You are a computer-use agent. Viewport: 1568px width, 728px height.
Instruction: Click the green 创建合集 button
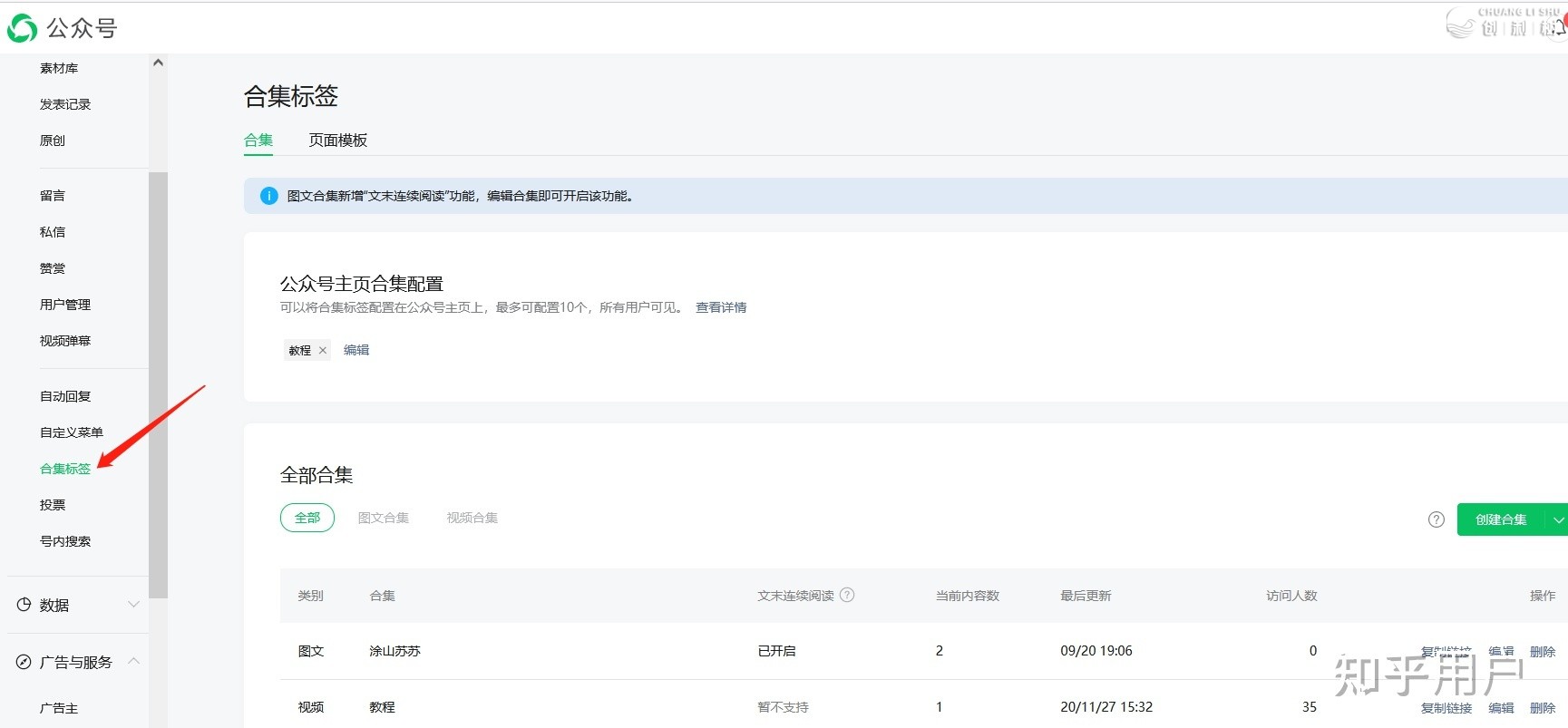point(1501,519)
